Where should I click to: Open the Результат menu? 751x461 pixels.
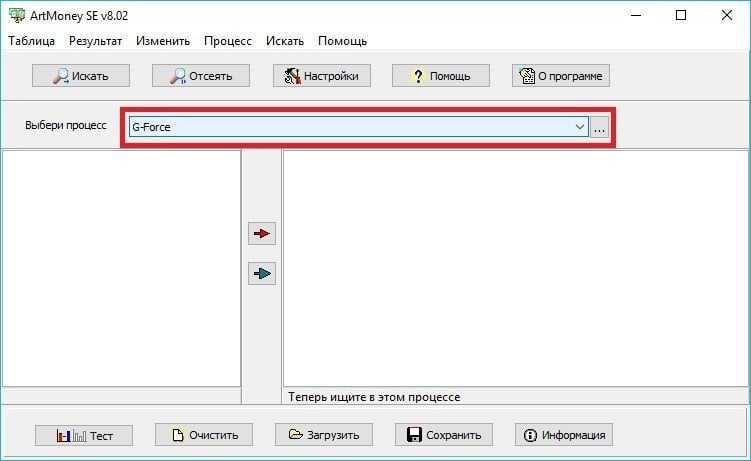(95, 41)
